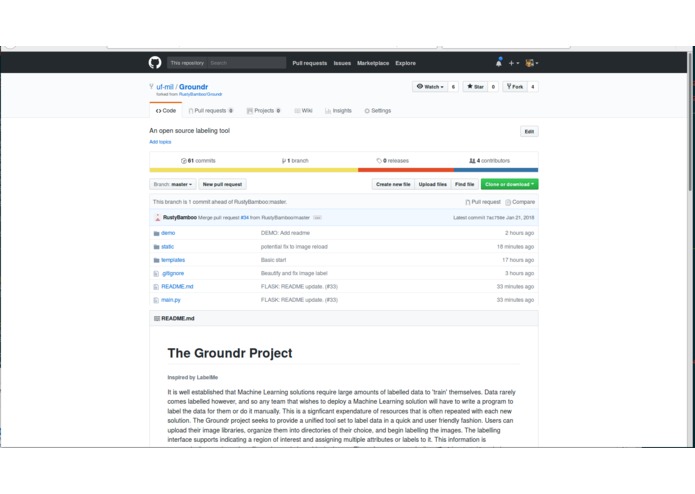Open the main.py file
Viewport: 695px width, 494px height.
[x=171, y=300]
